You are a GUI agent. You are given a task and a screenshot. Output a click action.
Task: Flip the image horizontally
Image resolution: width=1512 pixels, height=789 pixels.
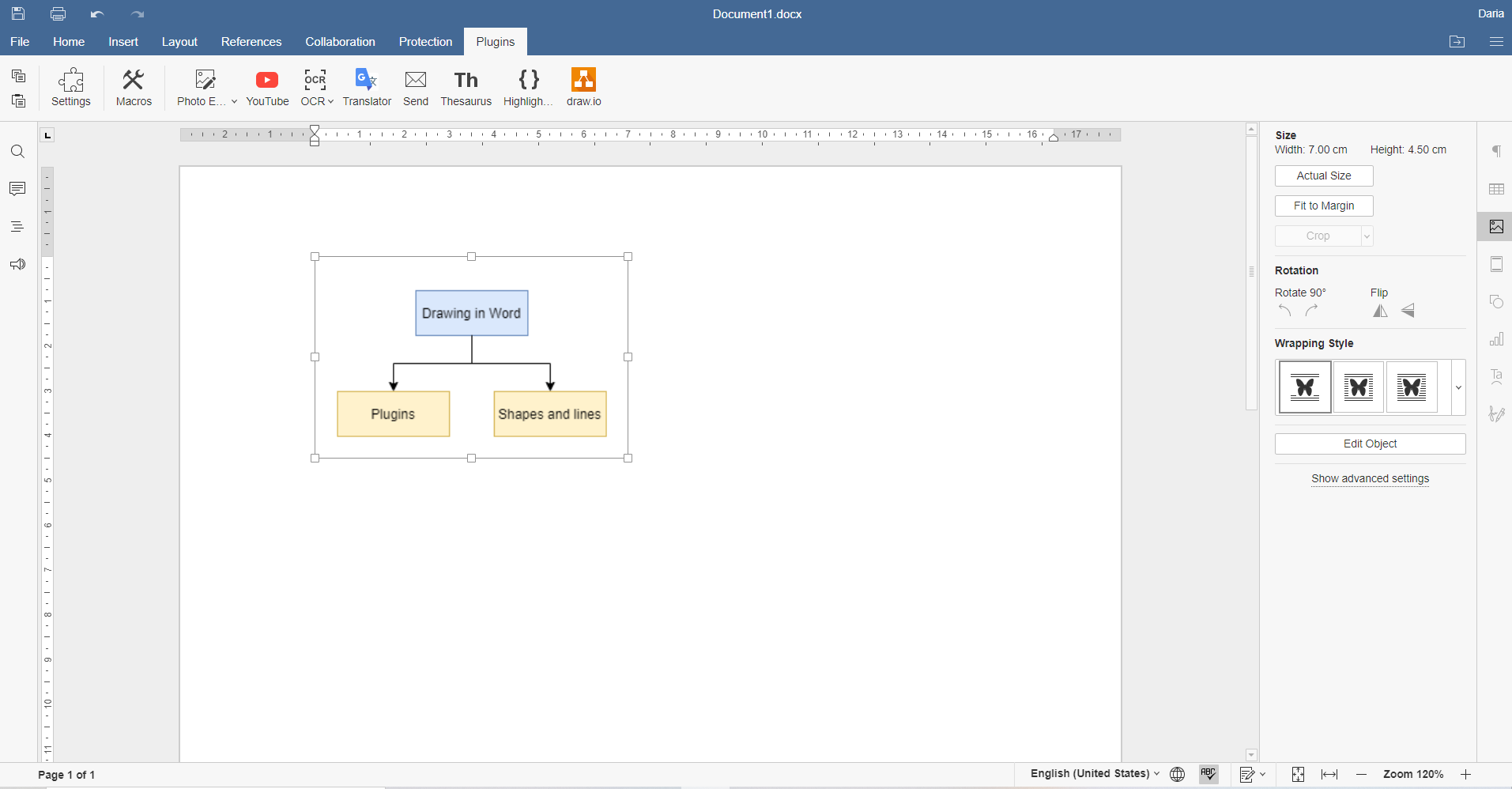point(1380,311)
